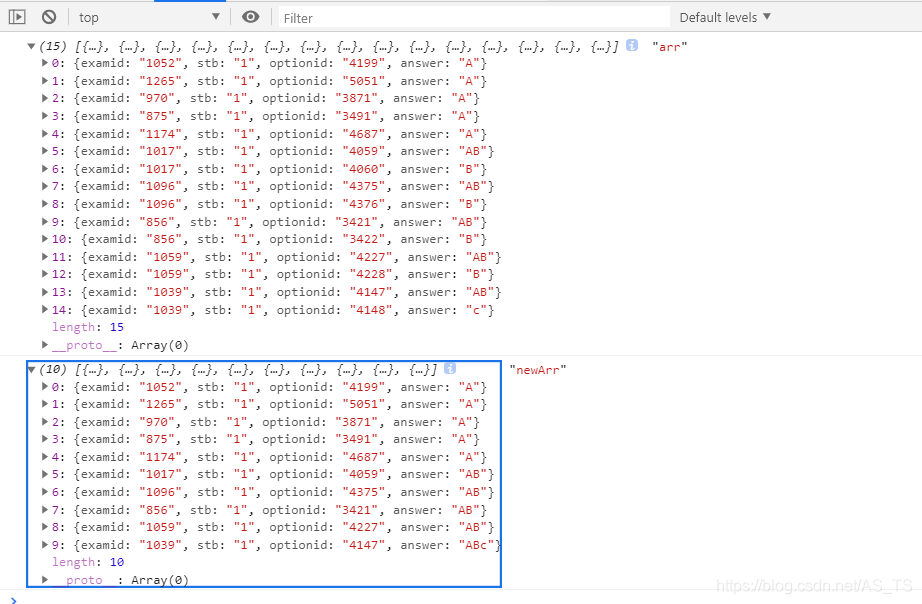Open the Default levels dropdown

tap(724, 17)
